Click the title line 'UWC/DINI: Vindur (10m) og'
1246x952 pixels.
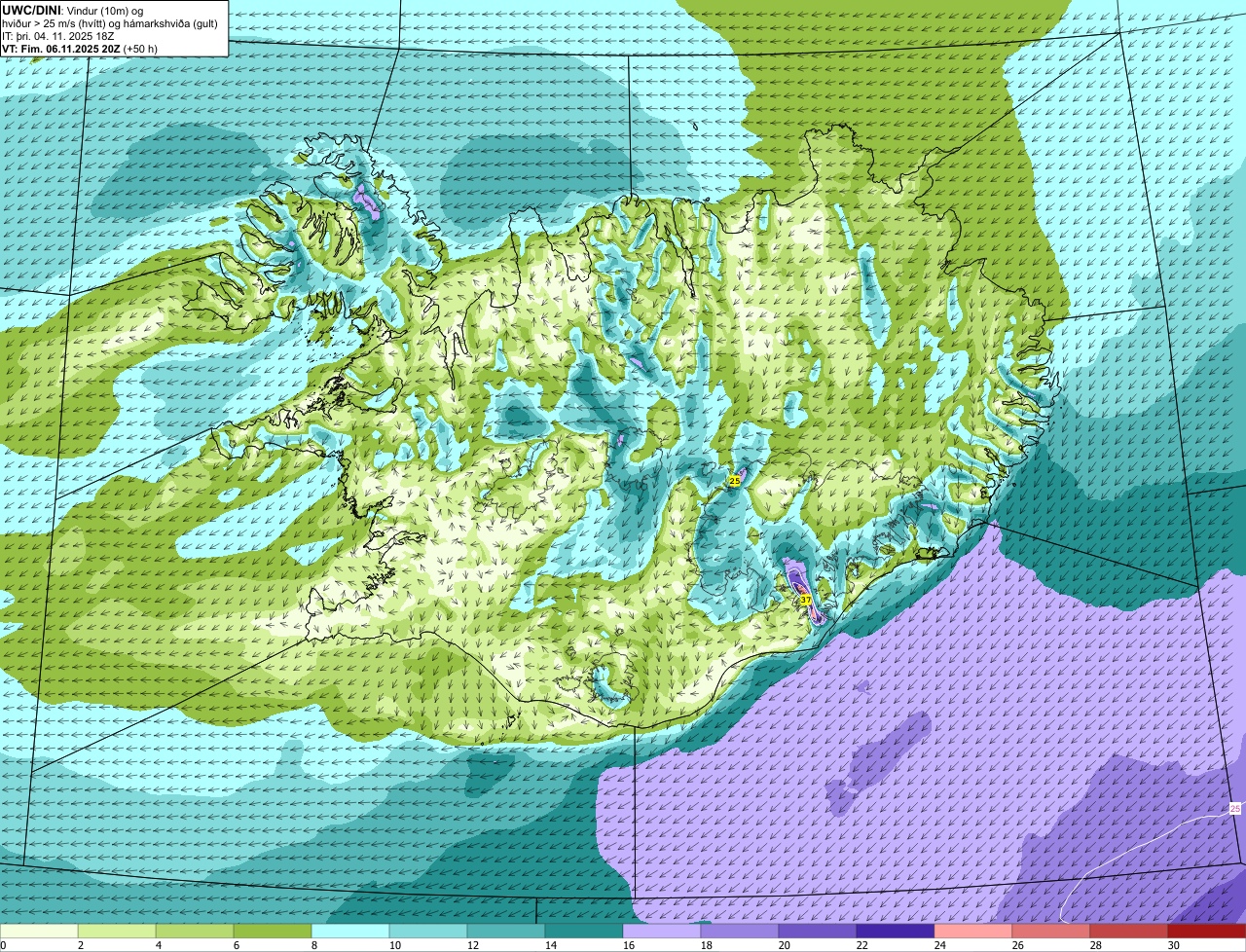[73, 10]
